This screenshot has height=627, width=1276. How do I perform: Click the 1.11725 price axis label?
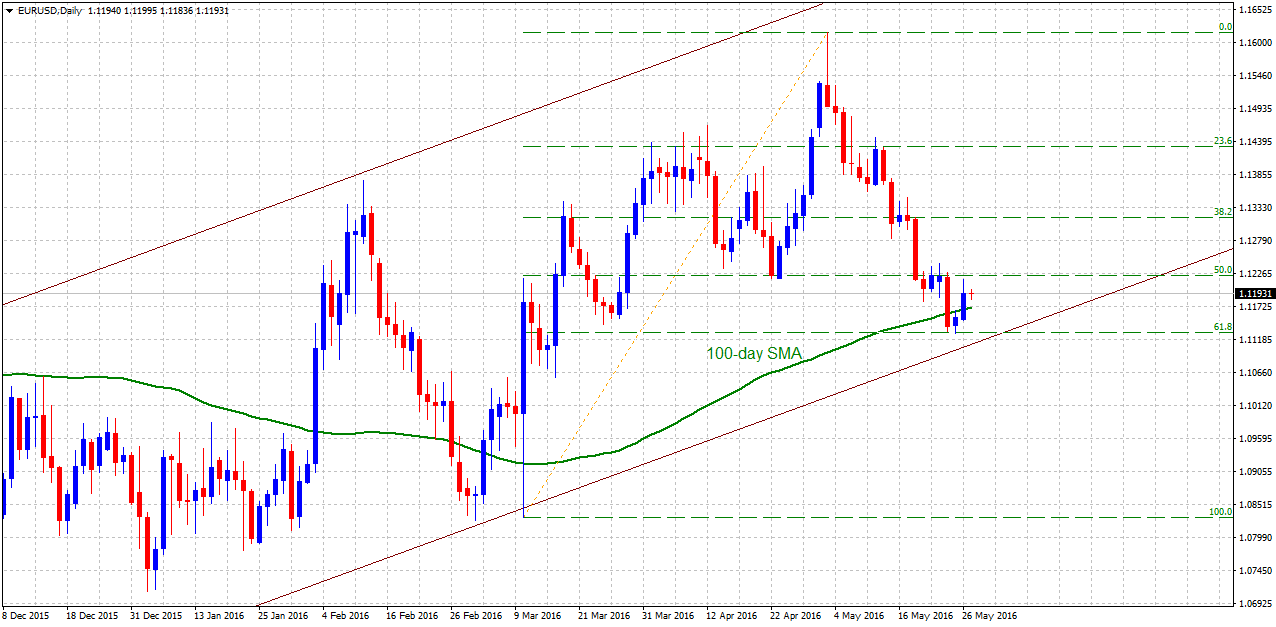pyautogui.click(x=1254, y=307)
